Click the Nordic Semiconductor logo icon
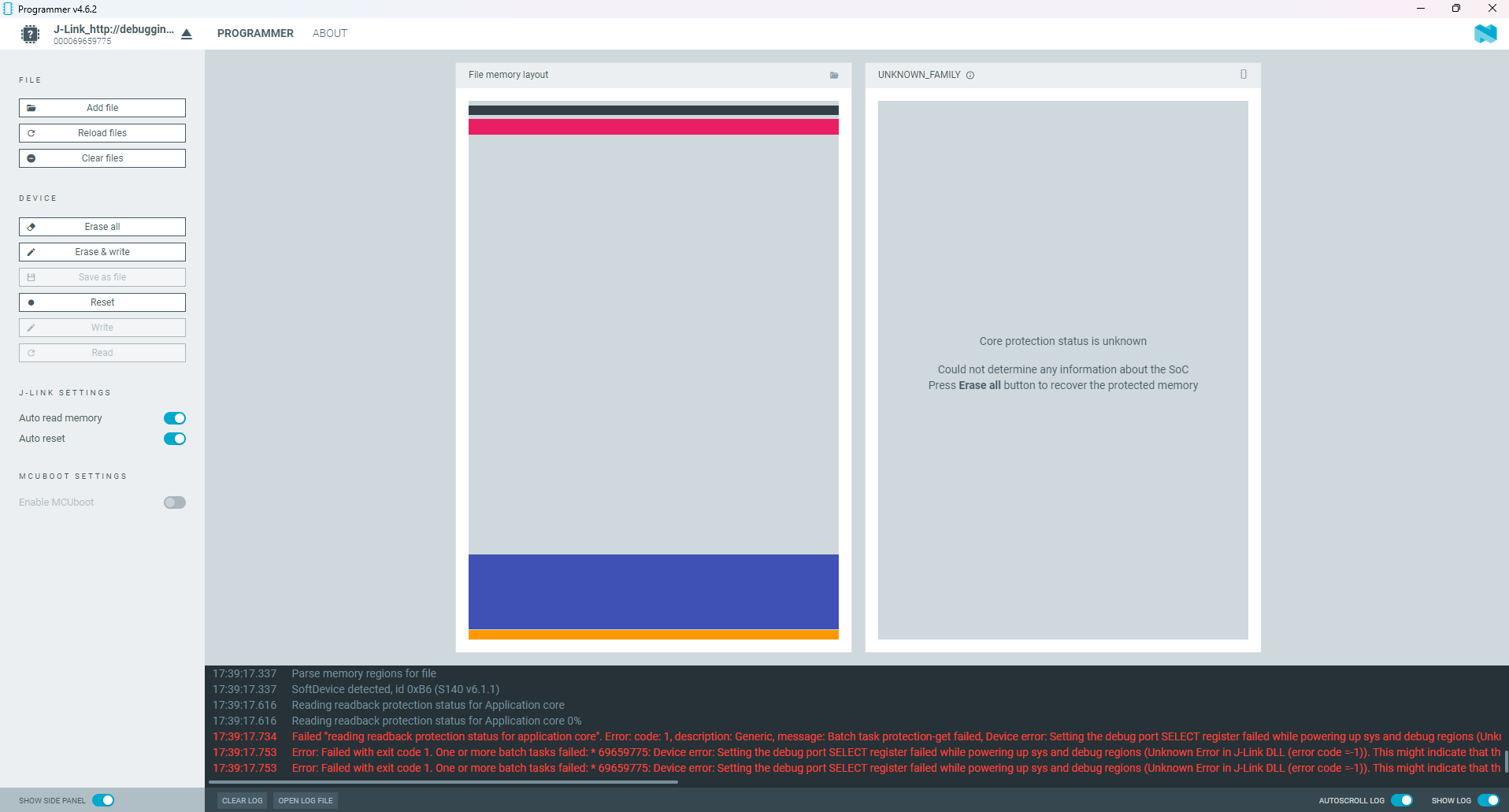The image size is (1509, 812). 1485,34
